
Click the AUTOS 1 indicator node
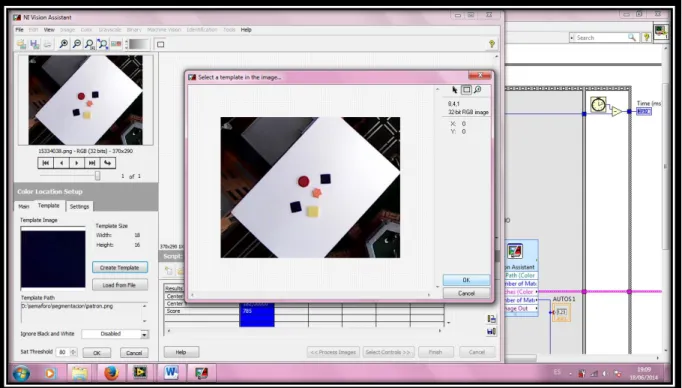coord(561,312)
